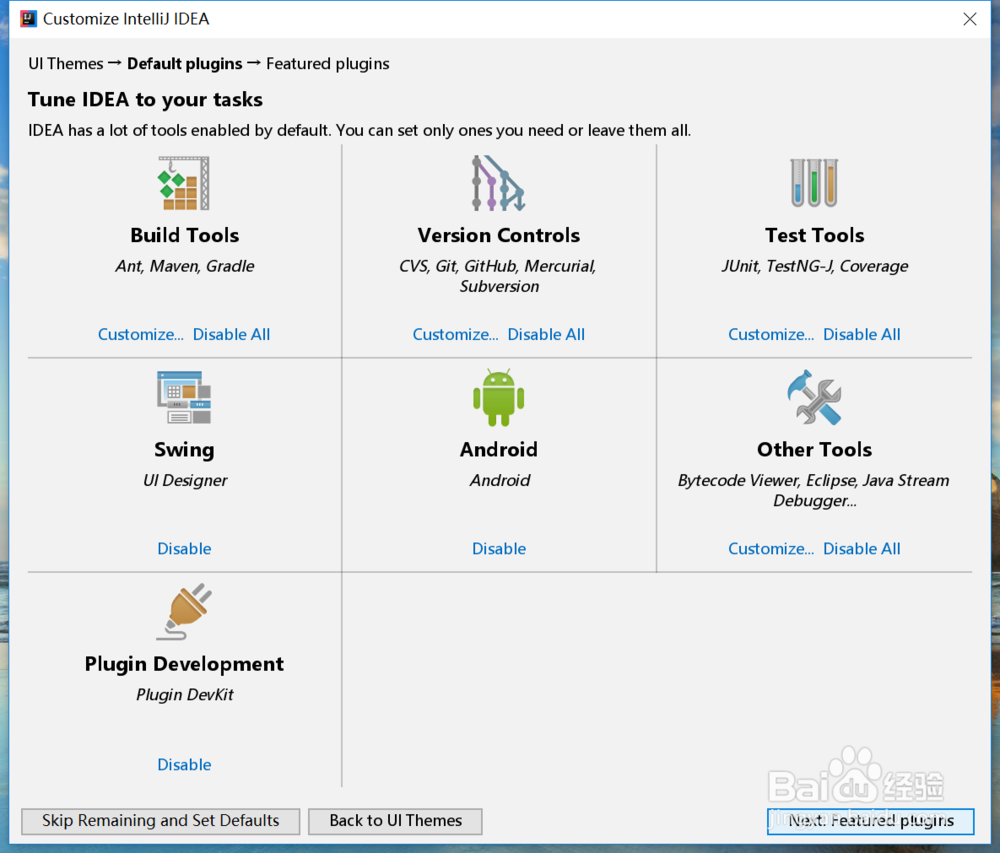Click the Build Tools heading
Image resolution: width=1000 pixels, height=853 pixels.
[184, 235]
